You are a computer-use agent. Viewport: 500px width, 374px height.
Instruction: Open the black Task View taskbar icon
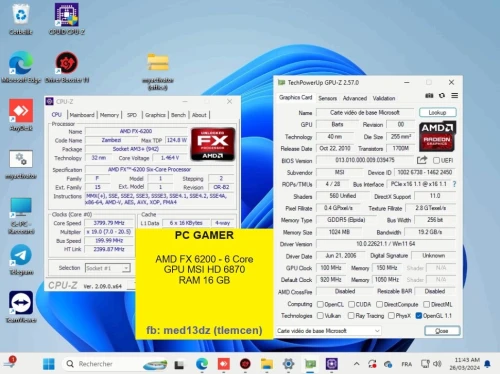tap(179, 365)
